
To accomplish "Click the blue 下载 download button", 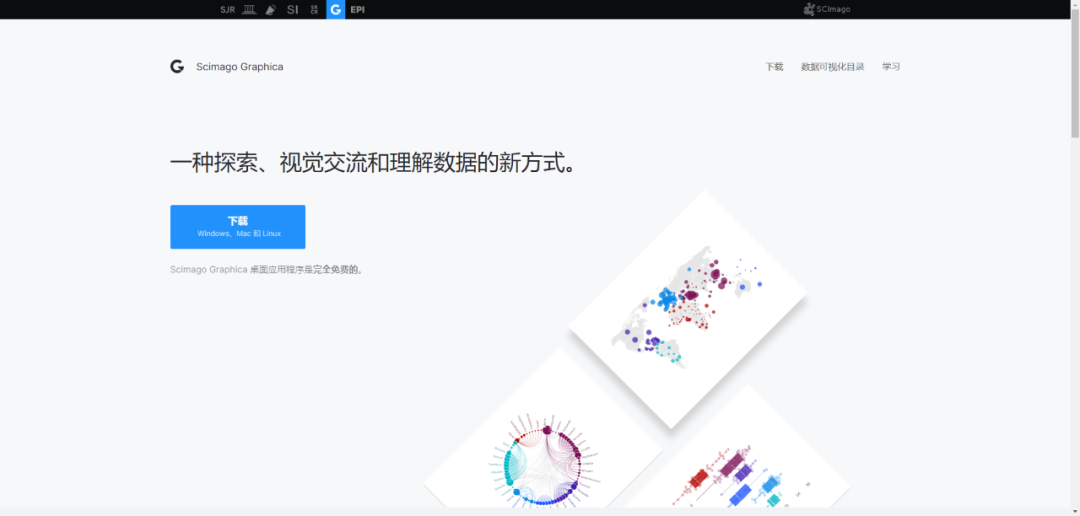I will point(238,227).
